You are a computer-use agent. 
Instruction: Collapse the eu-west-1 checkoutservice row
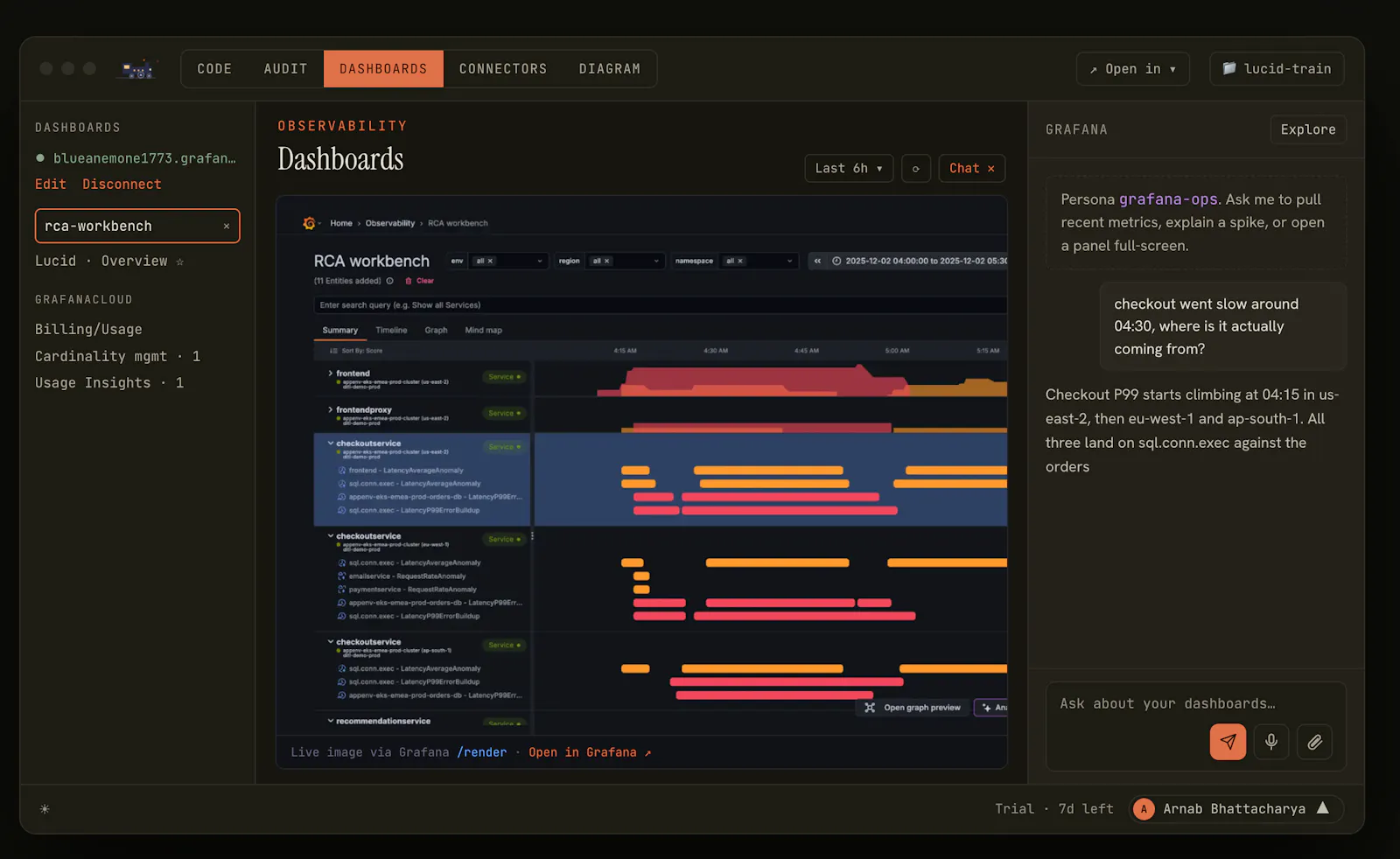(x=331, y=536)
